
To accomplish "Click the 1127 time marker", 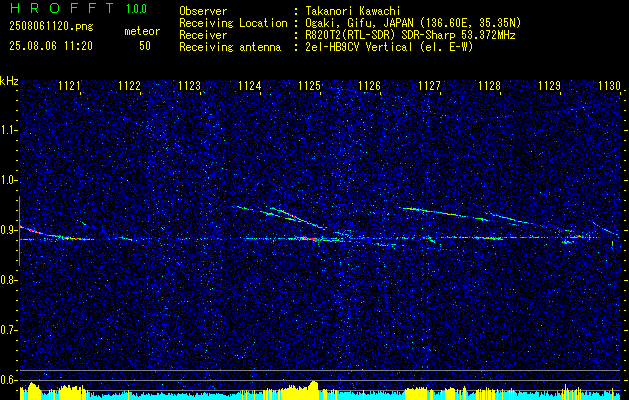I will pos(430,85).
